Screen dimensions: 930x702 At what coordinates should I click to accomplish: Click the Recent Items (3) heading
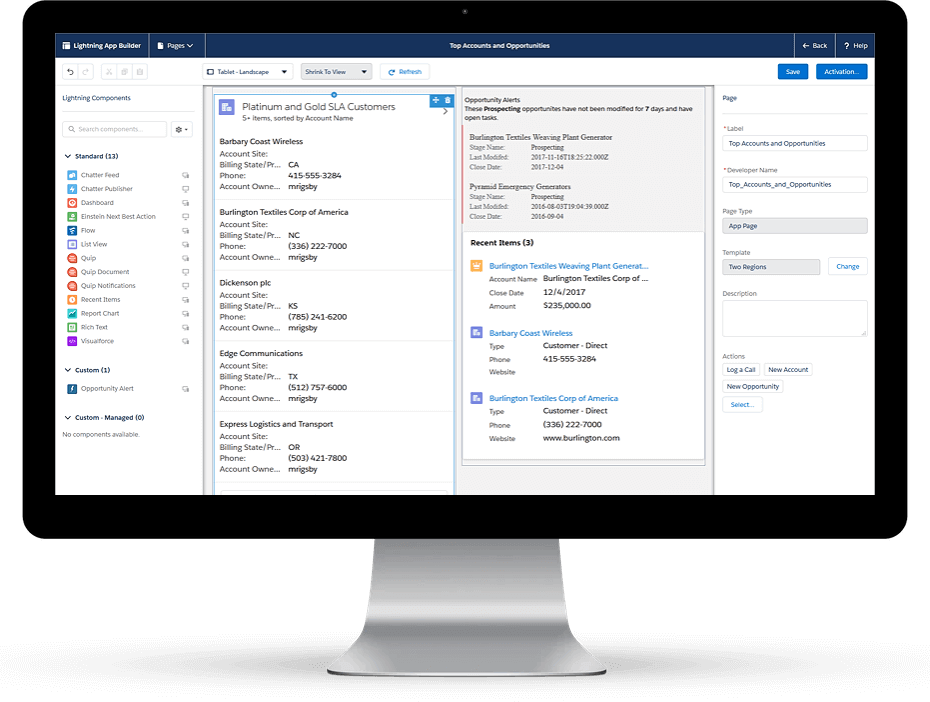502,243
